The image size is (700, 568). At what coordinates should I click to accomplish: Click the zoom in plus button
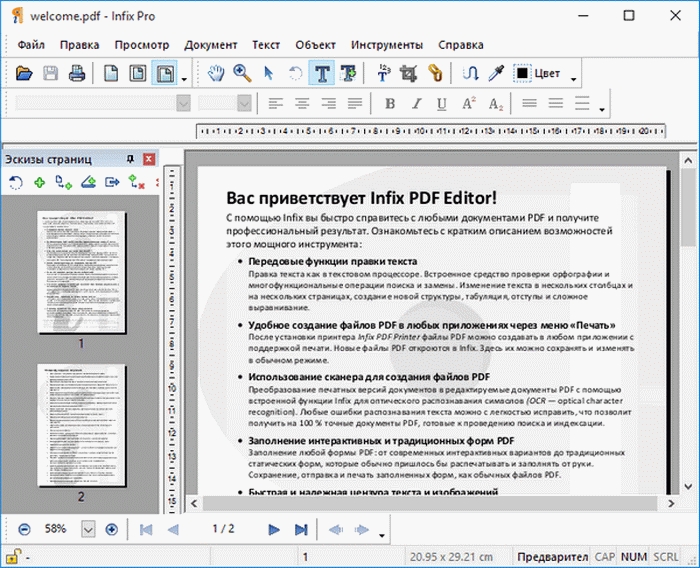point(111,529)
